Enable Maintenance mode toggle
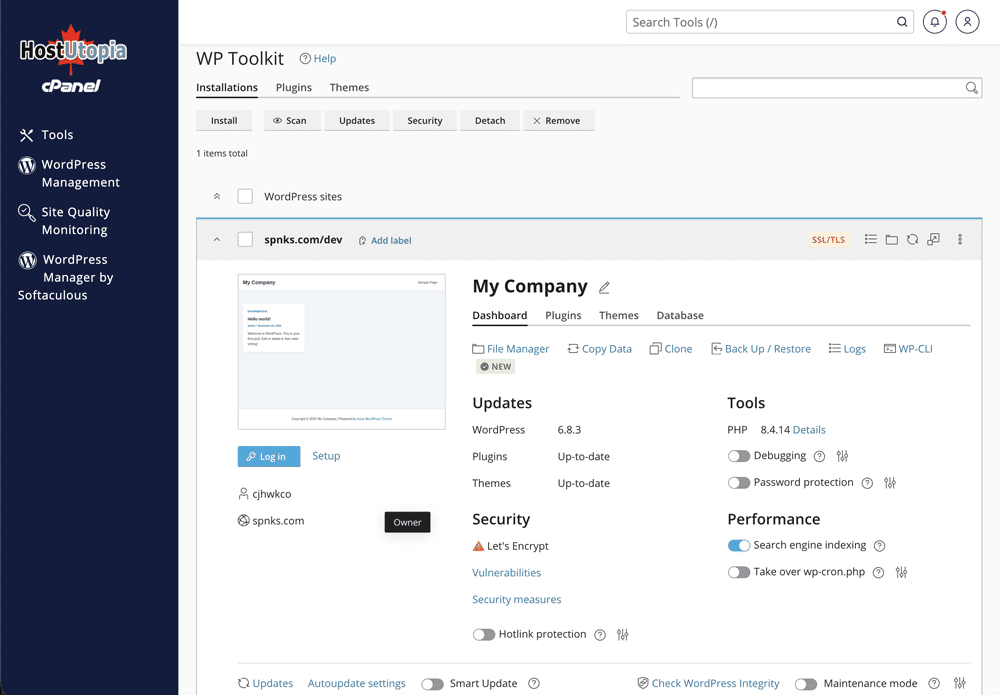Viewport: 1000px width, 695px height. point(806,684)
